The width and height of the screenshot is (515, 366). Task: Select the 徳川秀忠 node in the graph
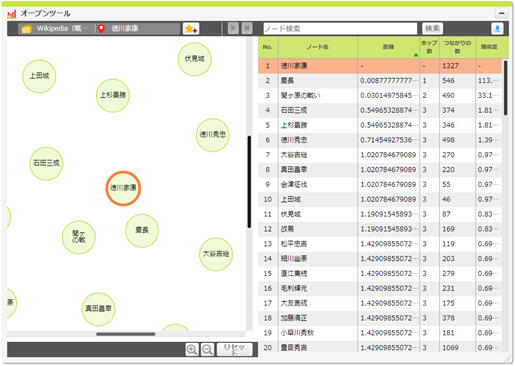[x=213, y=135]
